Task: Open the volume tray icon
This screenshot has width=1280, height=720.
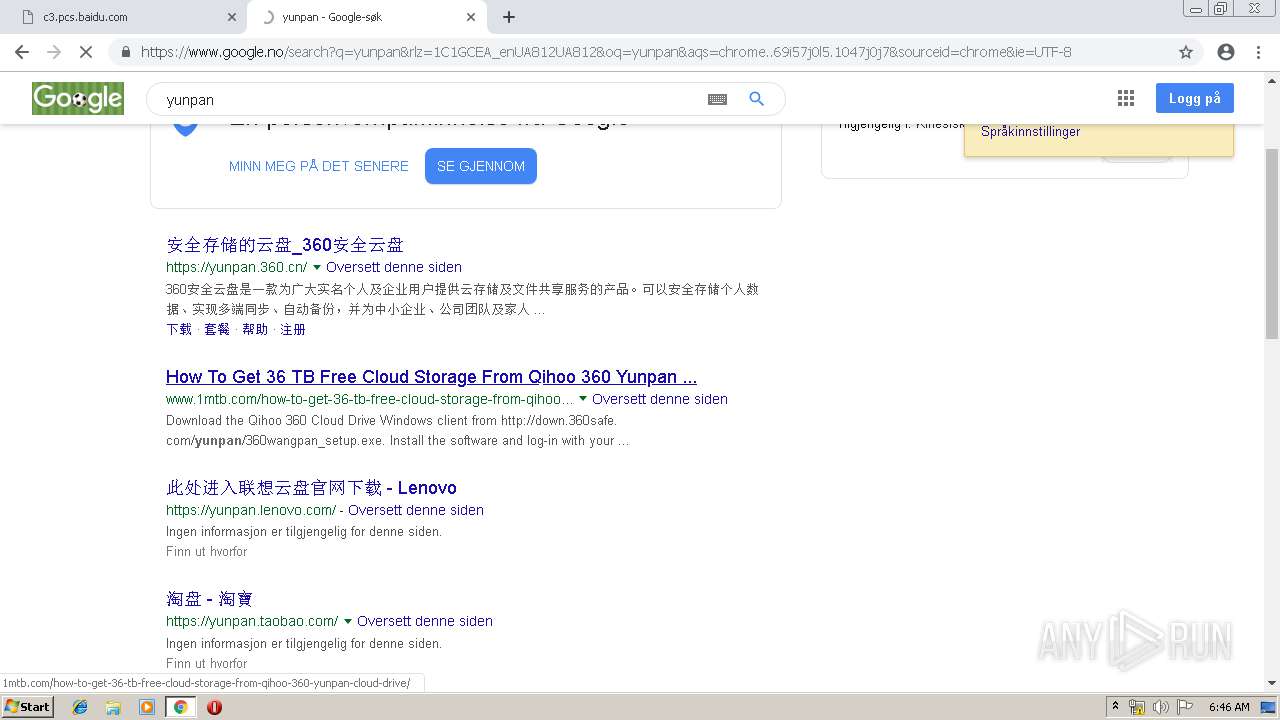Action: 1161,707
